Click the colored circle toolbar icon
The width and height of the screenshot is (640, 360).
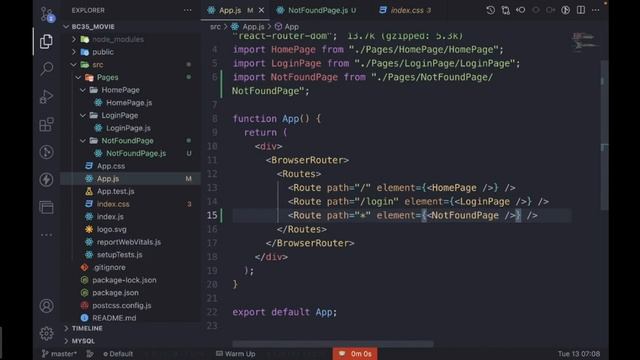[565, 10]
